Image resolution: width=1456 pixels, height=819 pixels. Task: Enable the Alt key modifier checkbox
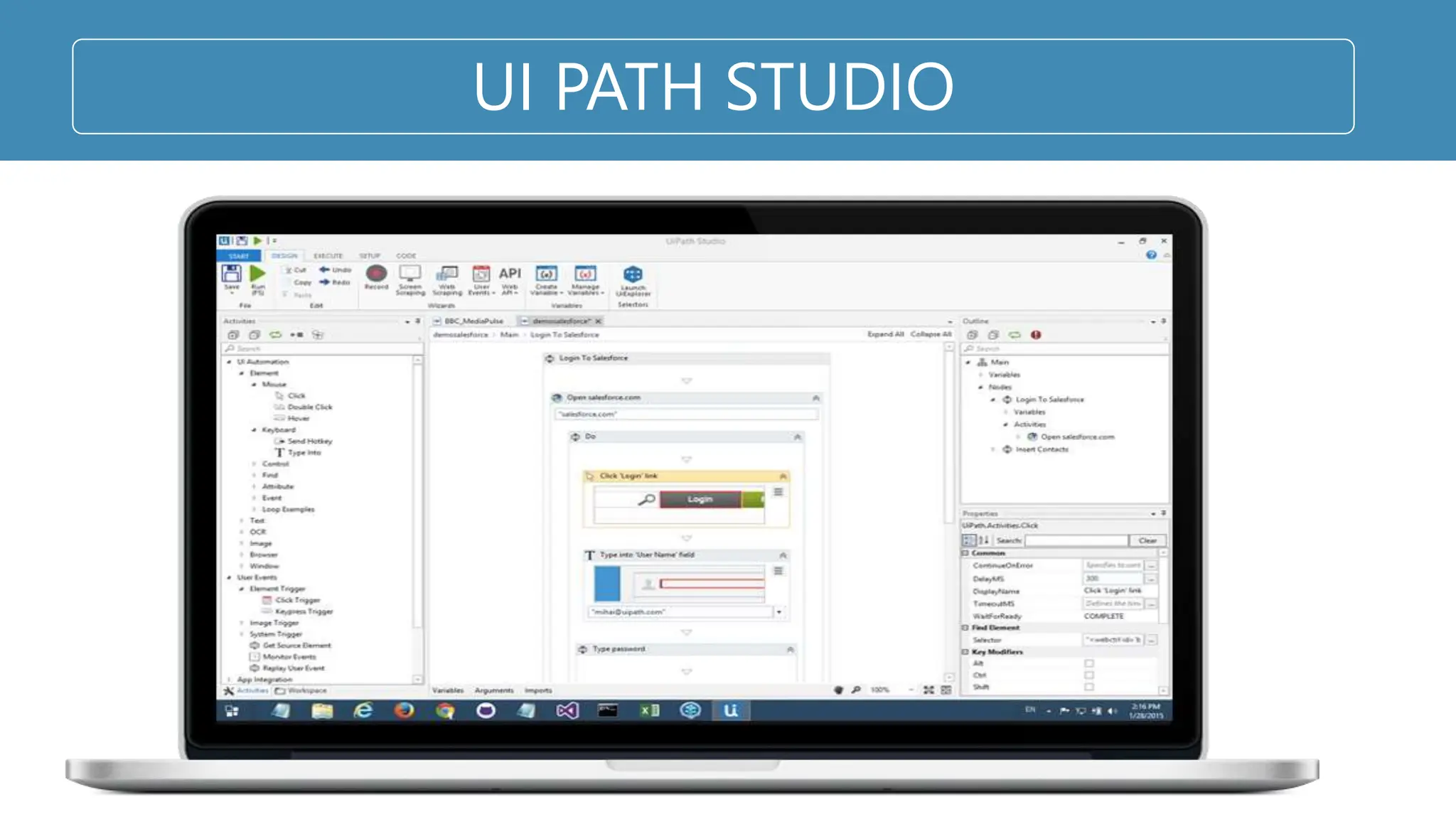tap(1089, 663)
